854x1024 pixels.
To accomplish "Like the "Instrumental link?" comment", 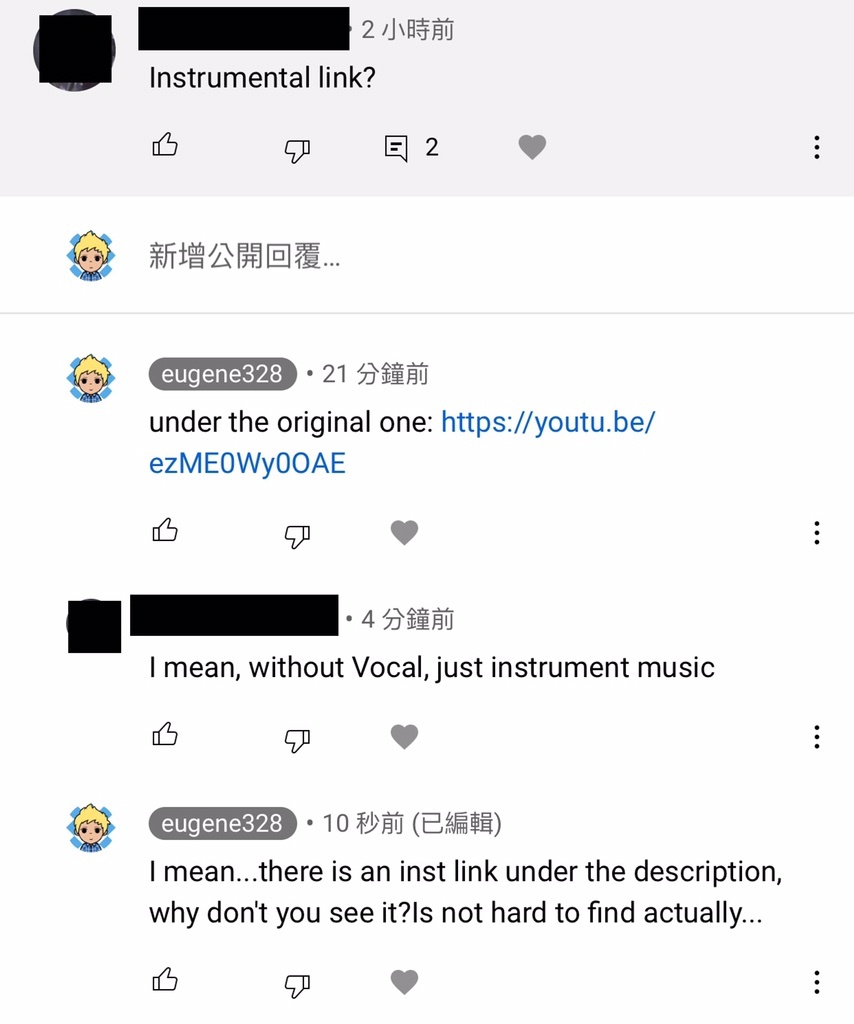I will [165, 144].
